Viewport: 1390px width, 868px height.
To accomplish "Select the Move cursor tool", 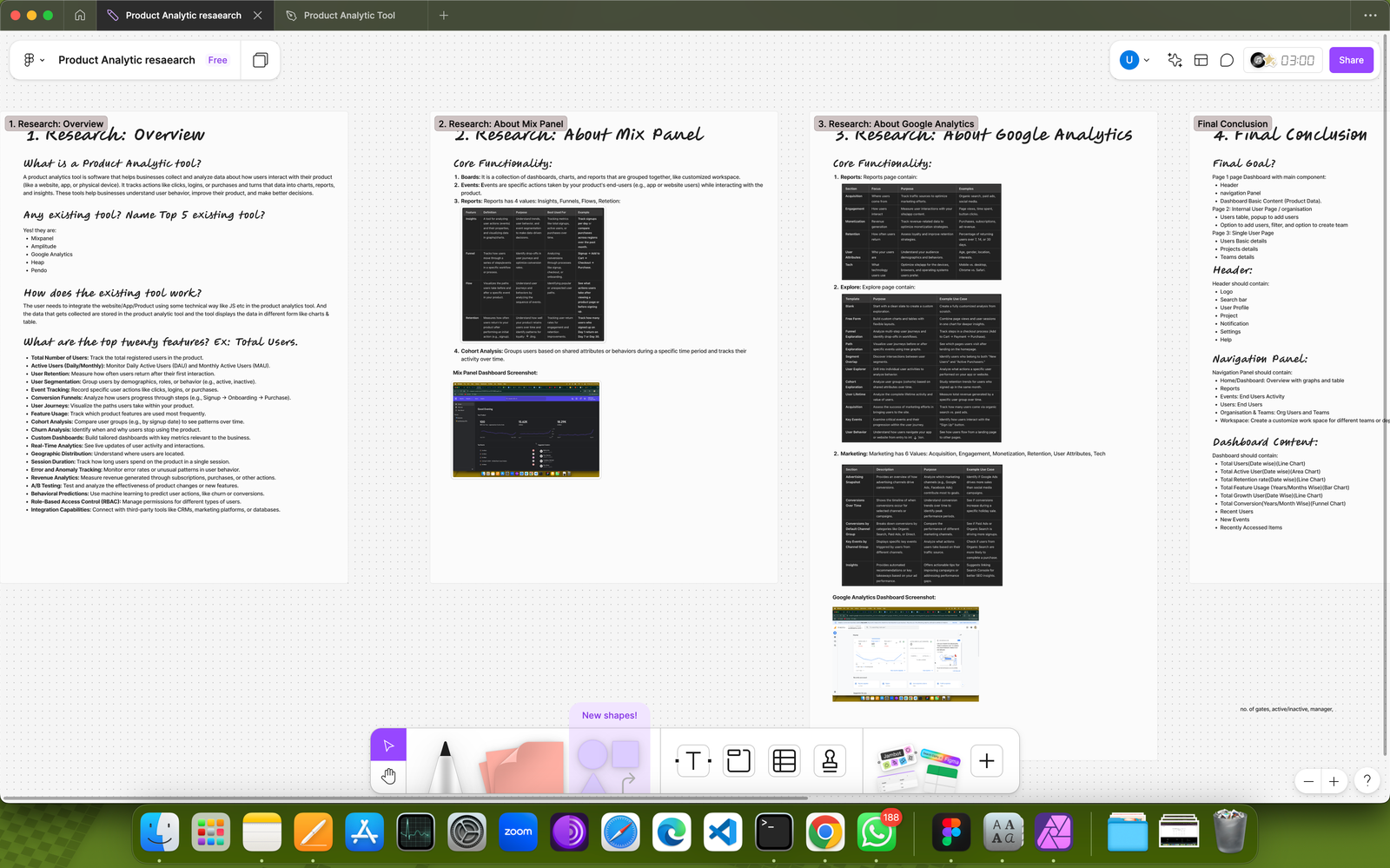I will click(x=388, y=745).
